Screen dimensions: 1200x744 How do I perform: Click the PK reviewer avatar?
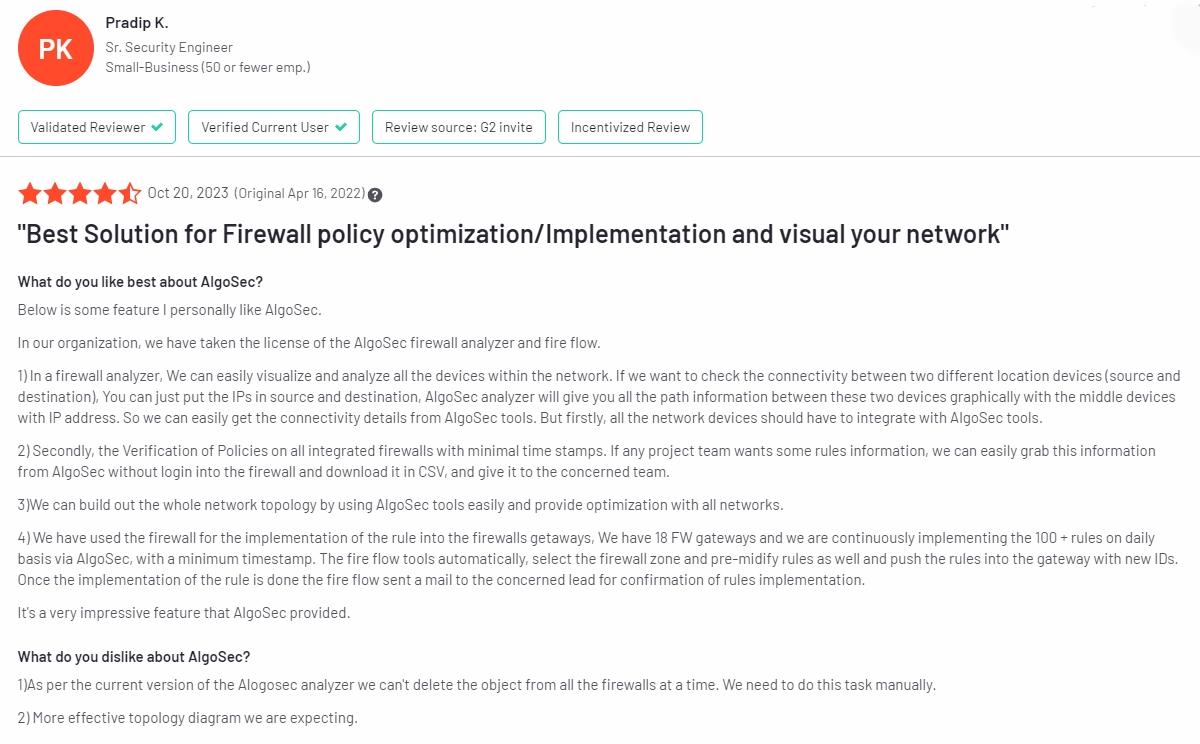tap(55, 48)
